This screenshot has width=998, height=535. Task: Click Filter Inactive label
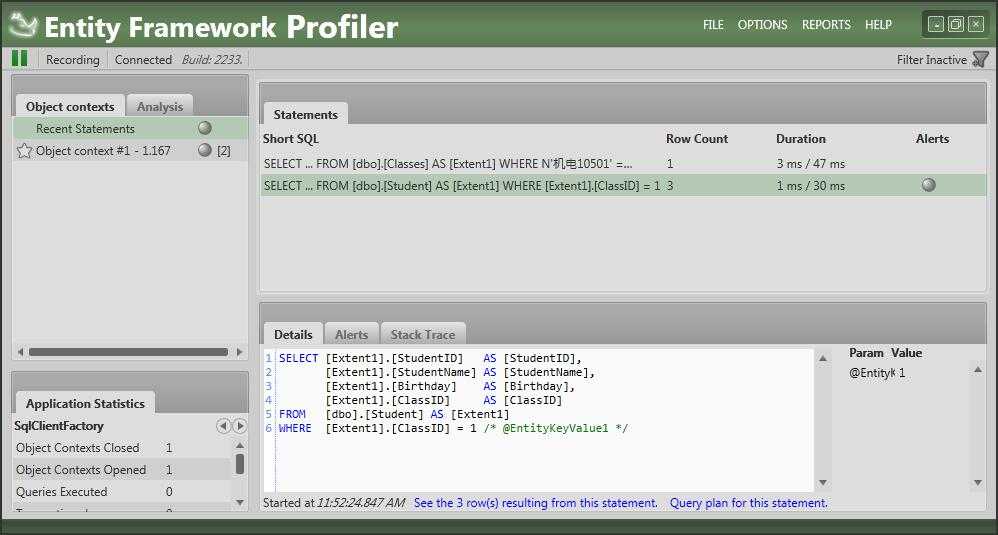click(x=932, y=59)
